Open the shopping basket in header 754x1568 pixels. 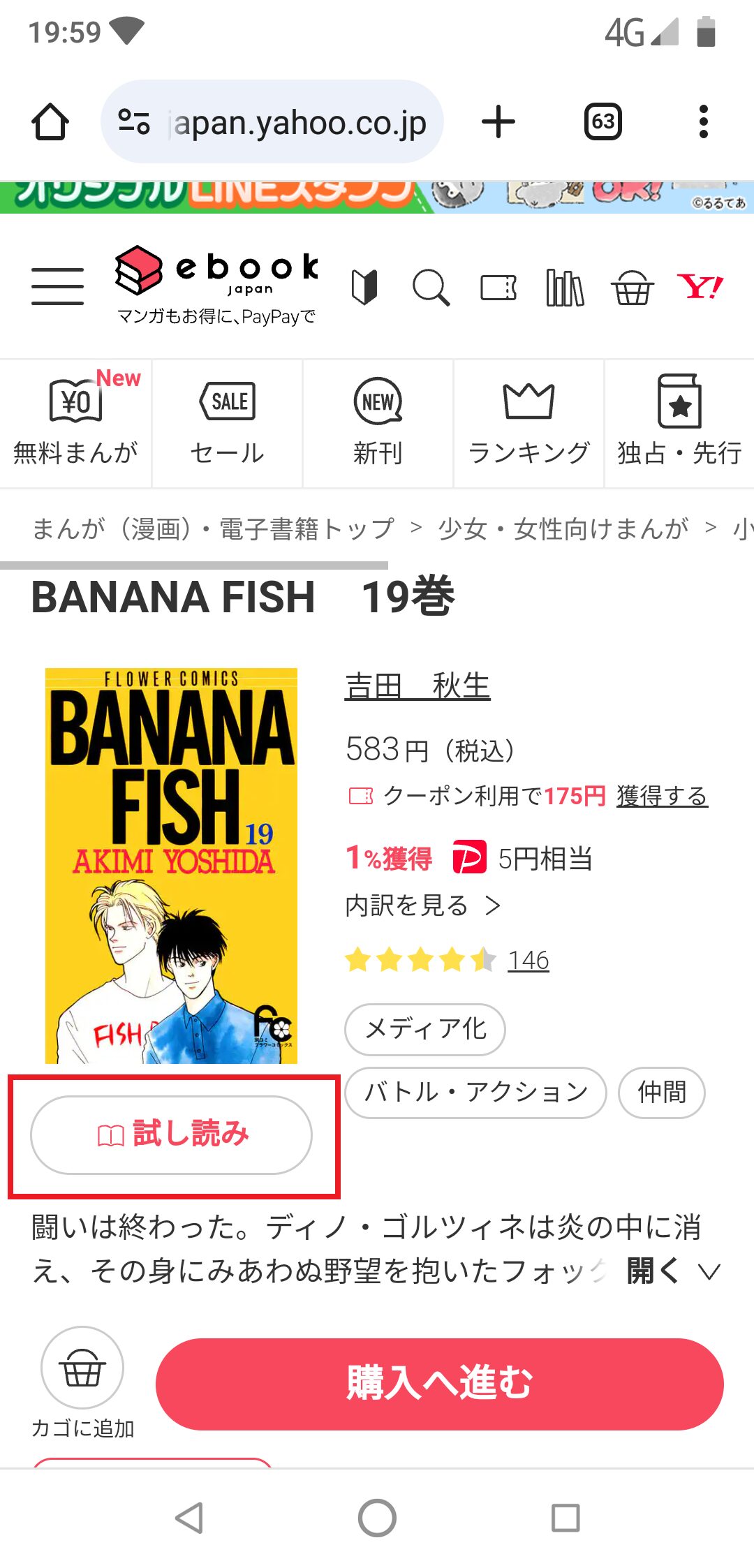pos(633,287)
